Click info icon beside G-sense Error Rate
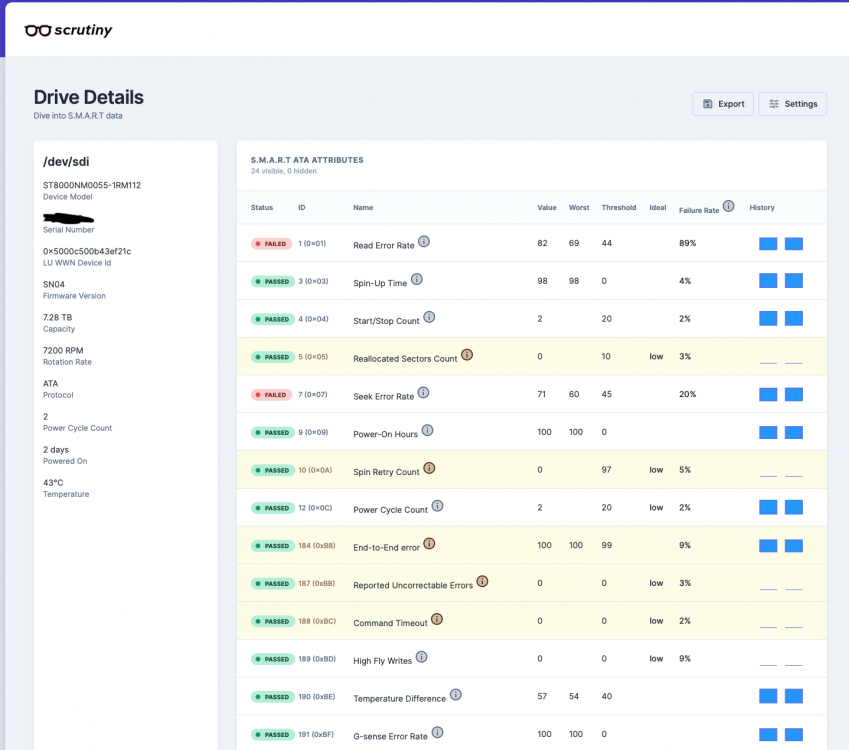 coord(437,733)
